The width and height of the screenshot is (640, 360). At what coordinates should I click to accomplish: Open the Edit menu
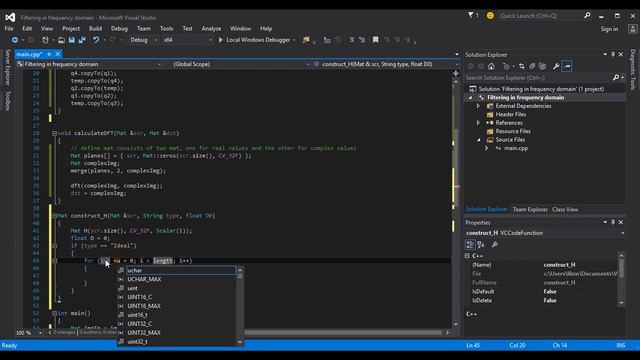(27, 29)
